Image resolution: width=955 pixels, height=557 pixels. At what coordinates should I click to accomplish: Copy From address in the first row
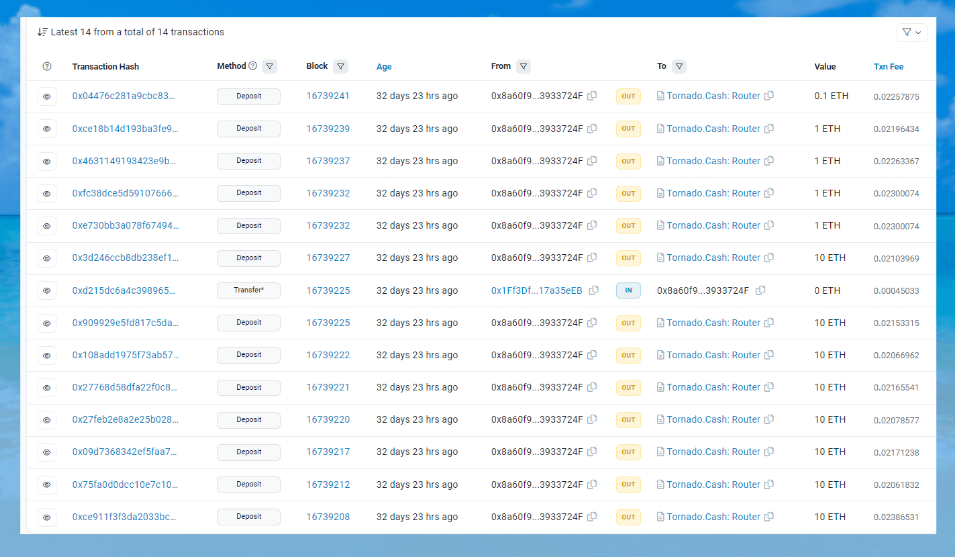pos(593,96)
